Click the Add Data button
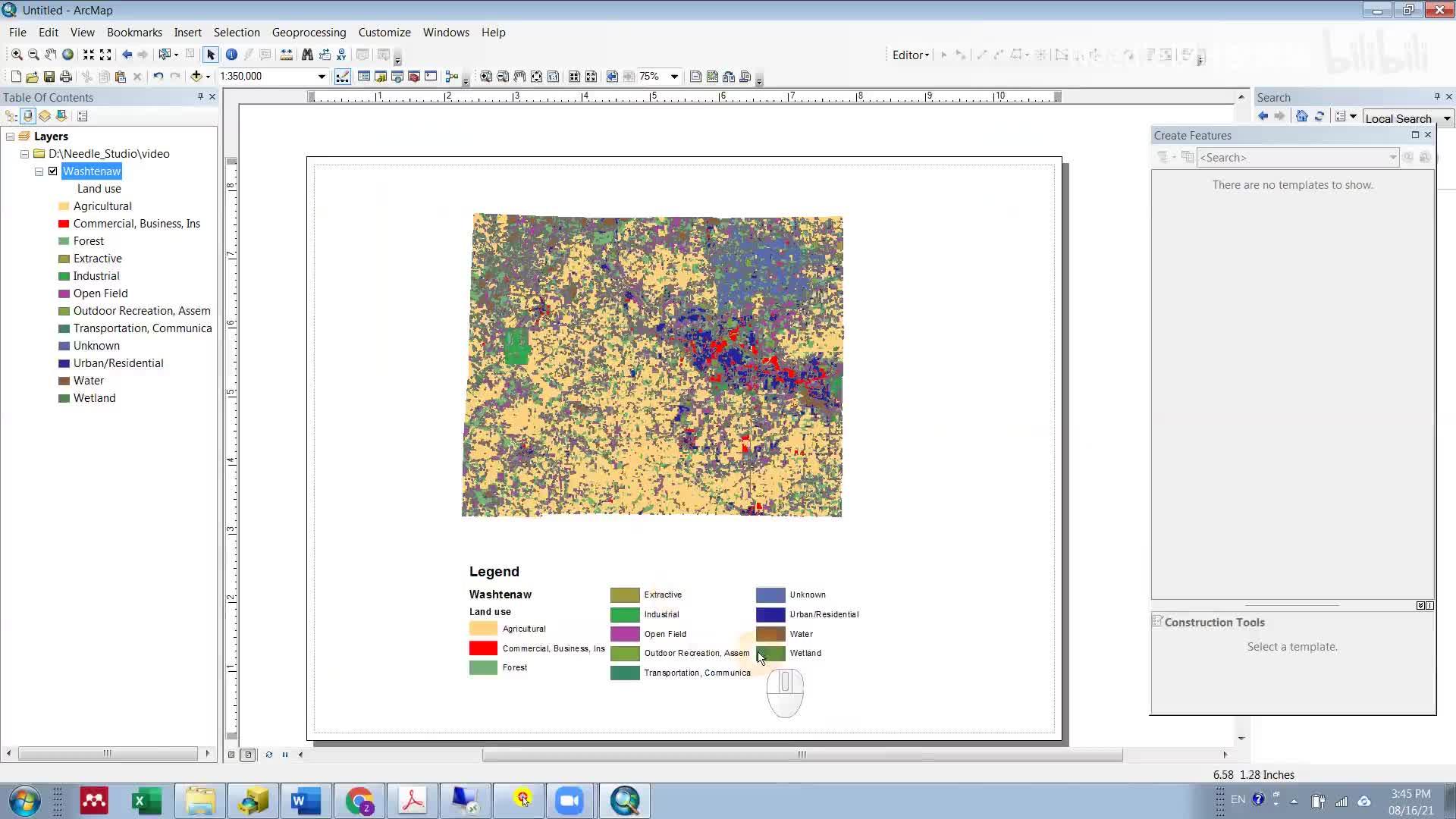This screenshot has width=1456, height=819. tap(196, 77)
